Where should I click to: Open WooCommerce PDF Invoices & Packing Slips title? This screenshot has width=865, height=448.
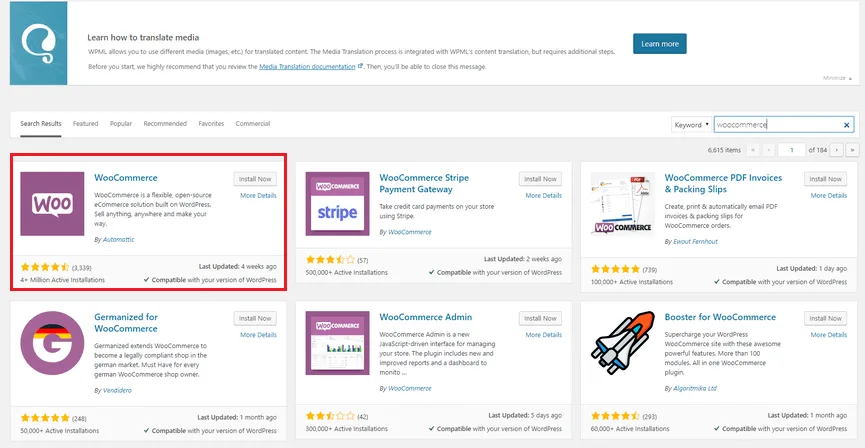[x=723, y=183]
